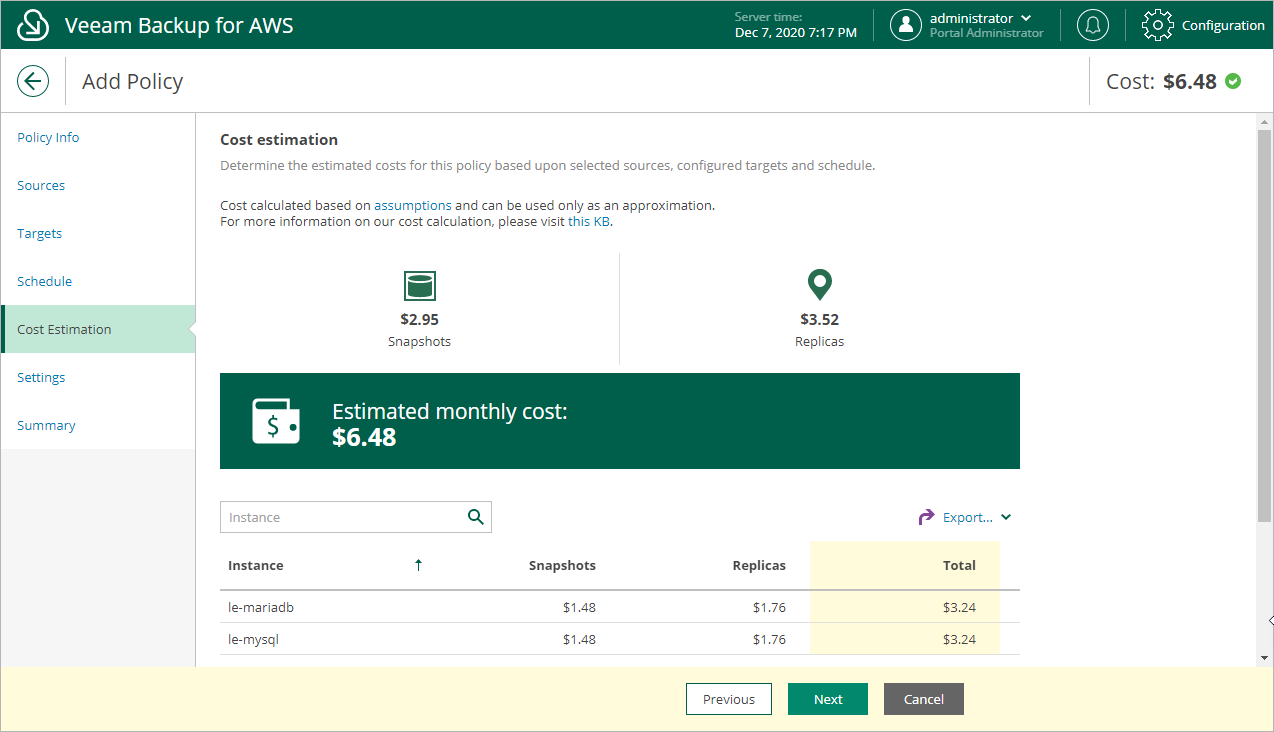Click le-mysql snapshots cost $1.48

579,639
